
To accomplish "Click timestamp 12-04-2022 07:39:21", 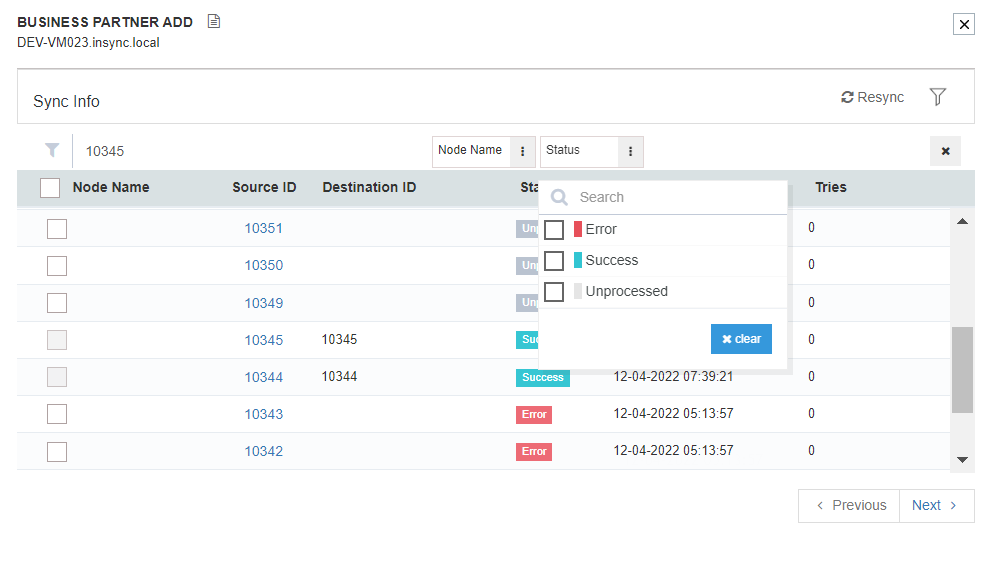I will click(x=673, y=377).
